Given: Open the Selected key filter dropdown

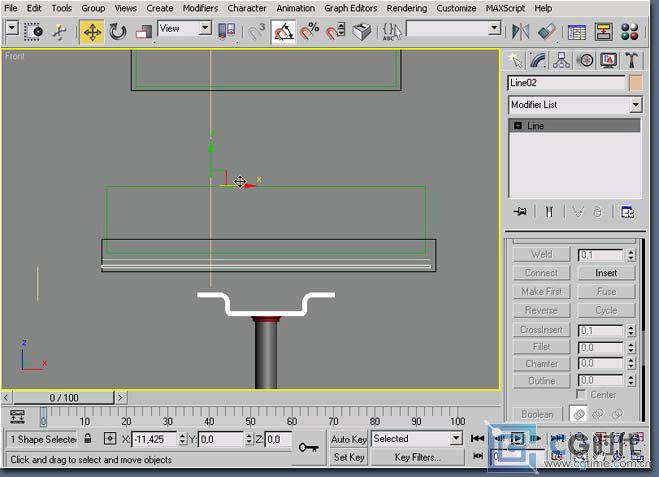Looking at the screenshot, I should pos(417,439).
